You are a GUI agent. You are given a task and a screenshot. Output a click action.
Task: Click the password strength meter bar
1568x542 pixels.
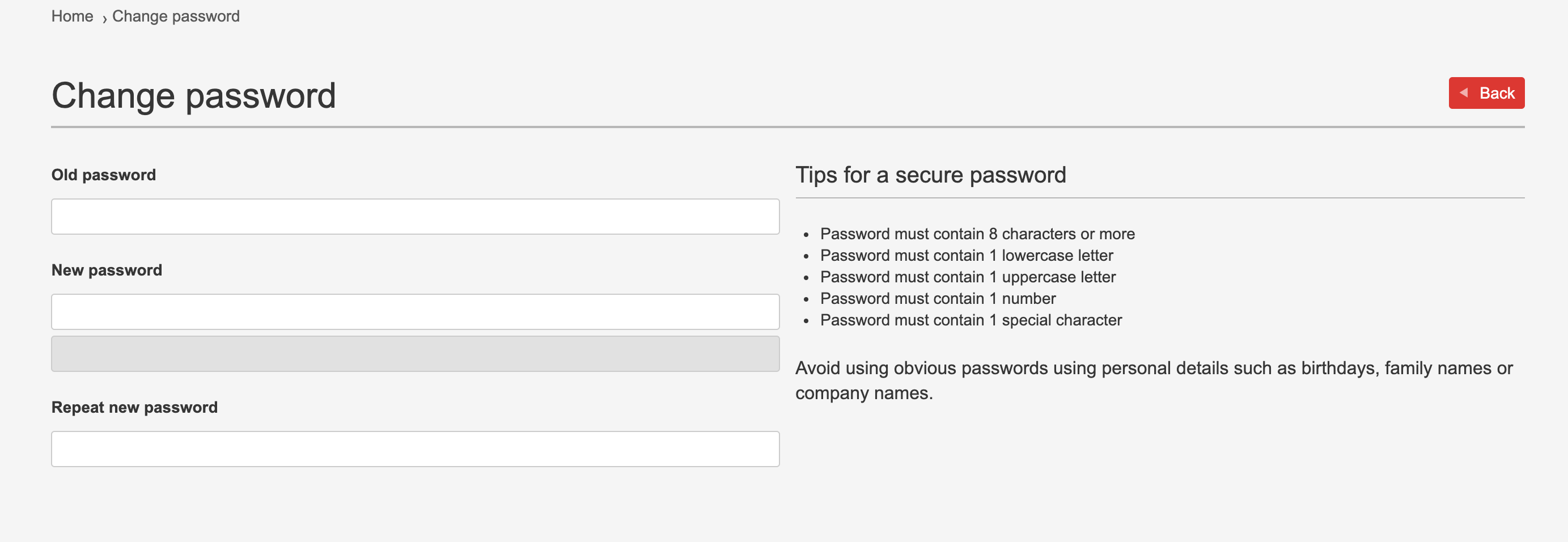click(x=415, y=354)
